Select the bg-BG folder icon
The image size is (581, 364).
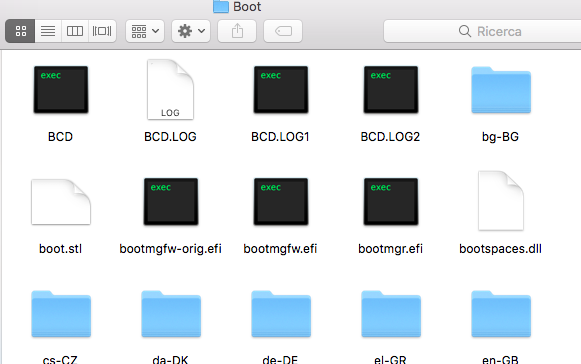501,90
